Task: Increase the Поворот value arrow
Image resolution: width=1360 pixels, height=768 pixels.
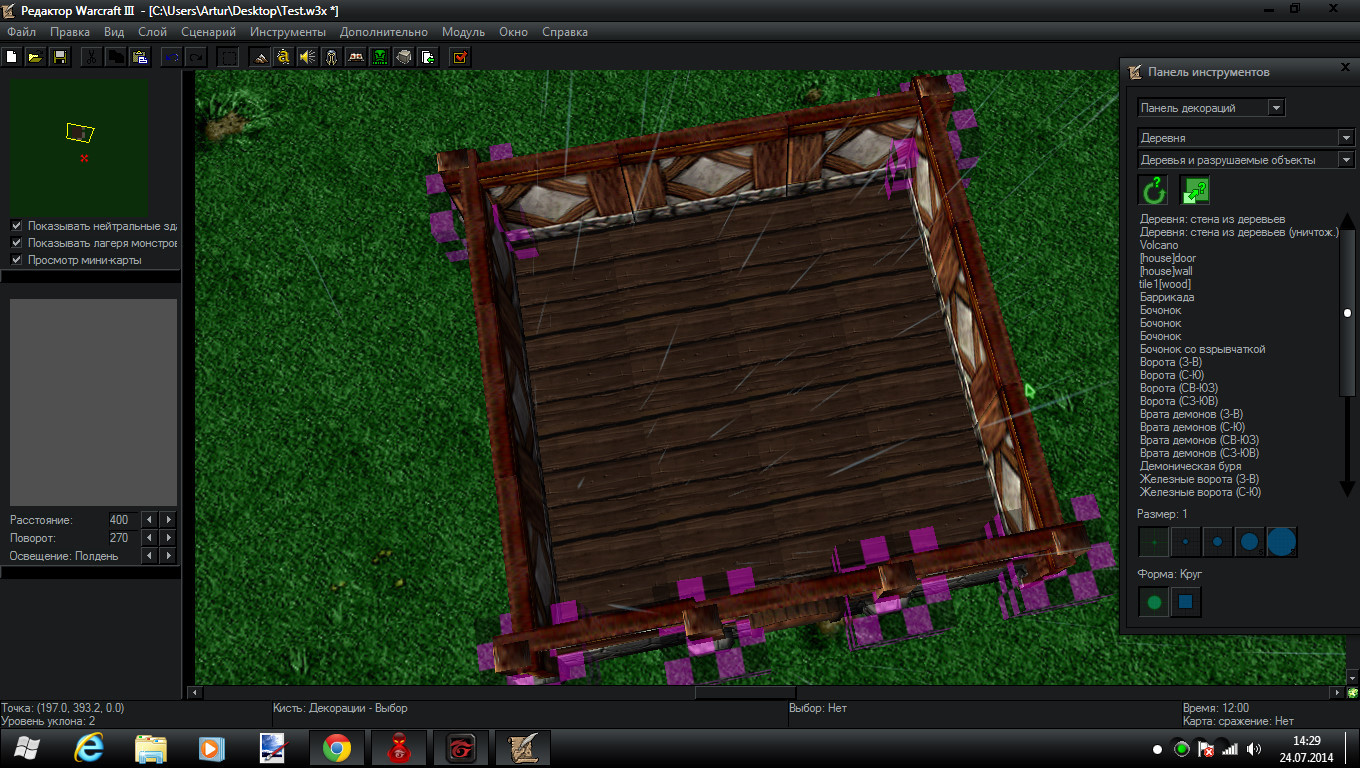Action: click(x=168, y=538)
